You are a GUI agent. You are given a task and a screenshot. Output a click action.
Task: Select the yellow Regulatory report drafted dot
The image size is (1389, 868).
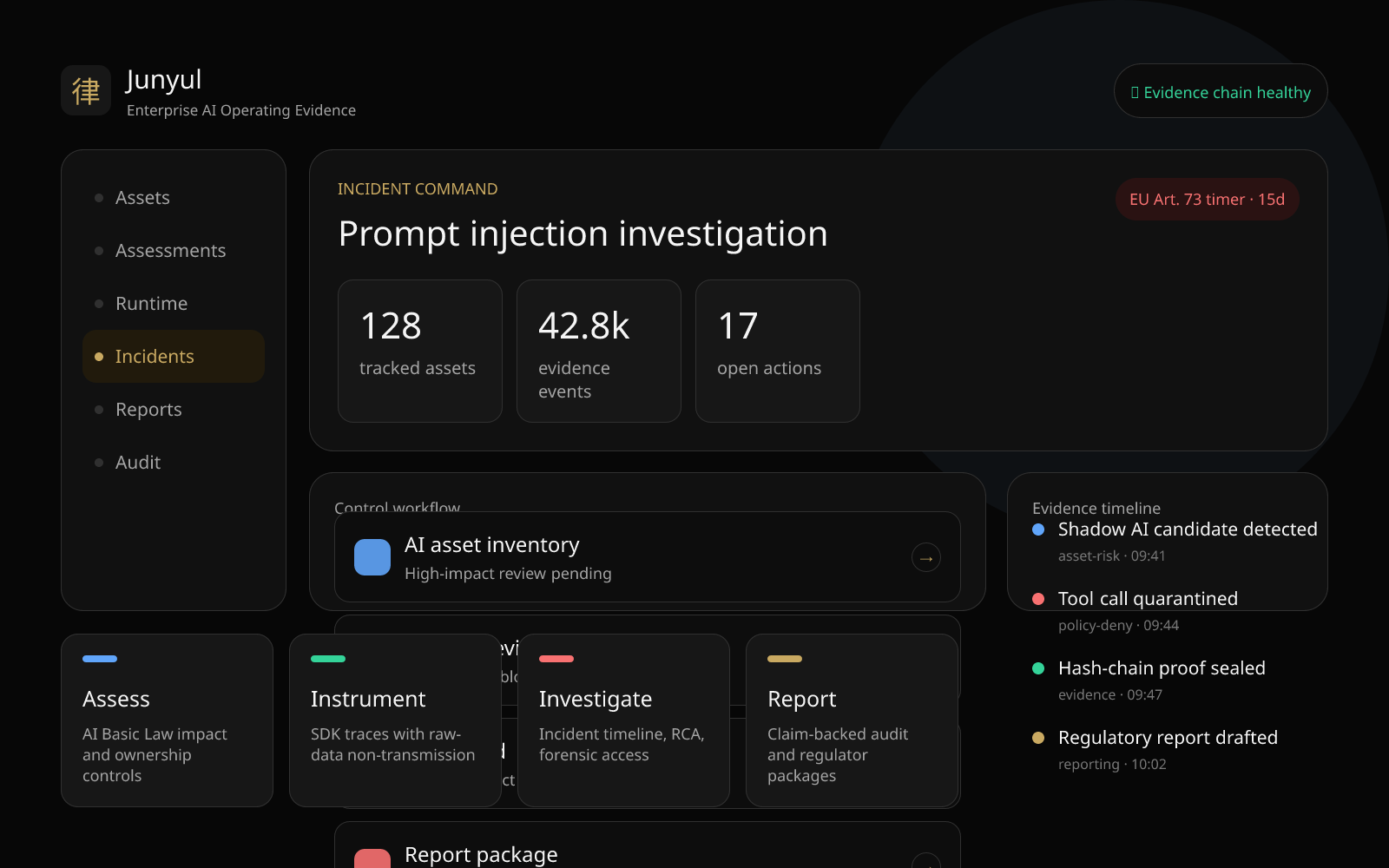1038,738
